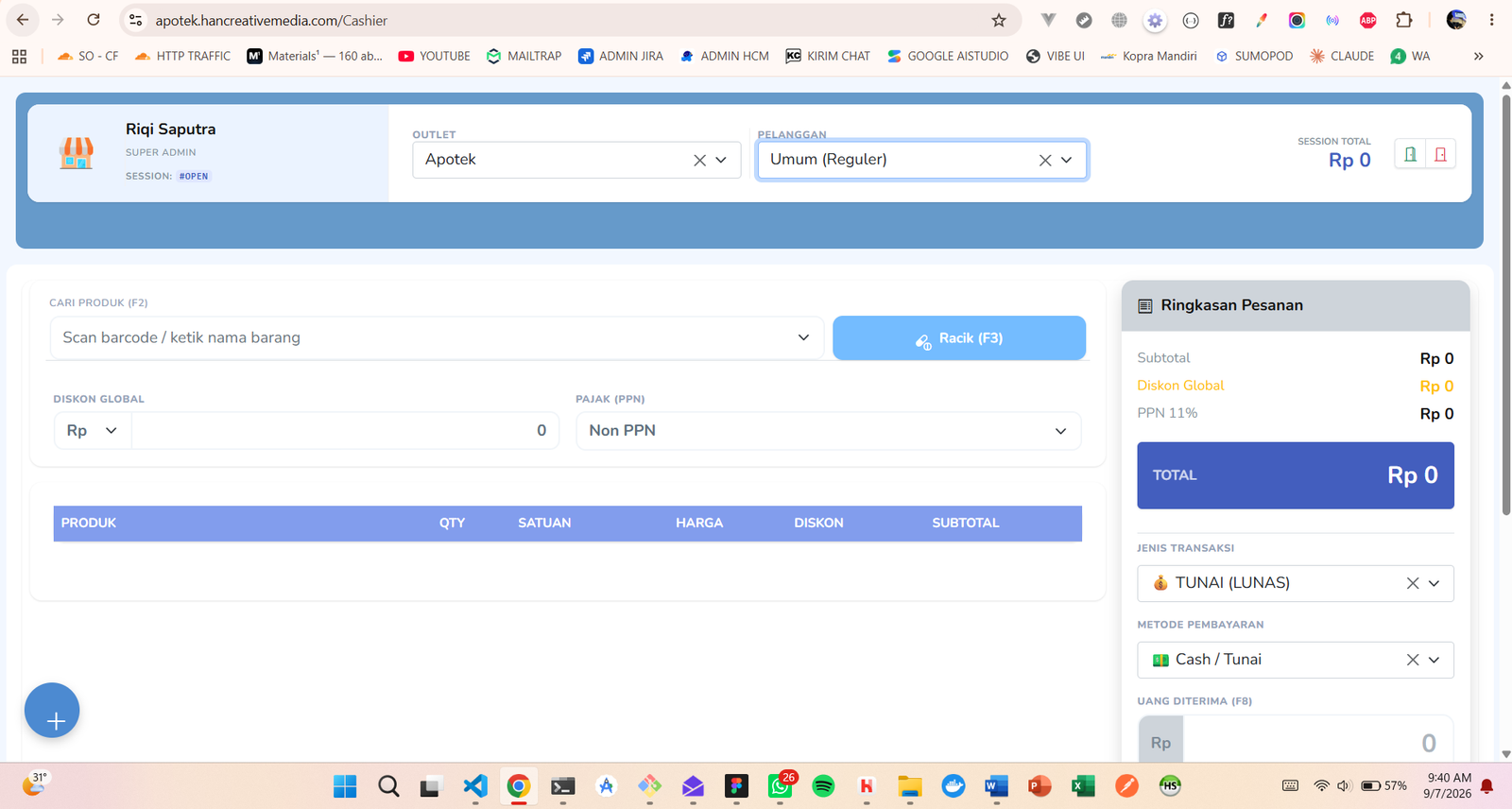
Task: Open the browser extensions puzzle icon
Action: (x=1404, y=20)
